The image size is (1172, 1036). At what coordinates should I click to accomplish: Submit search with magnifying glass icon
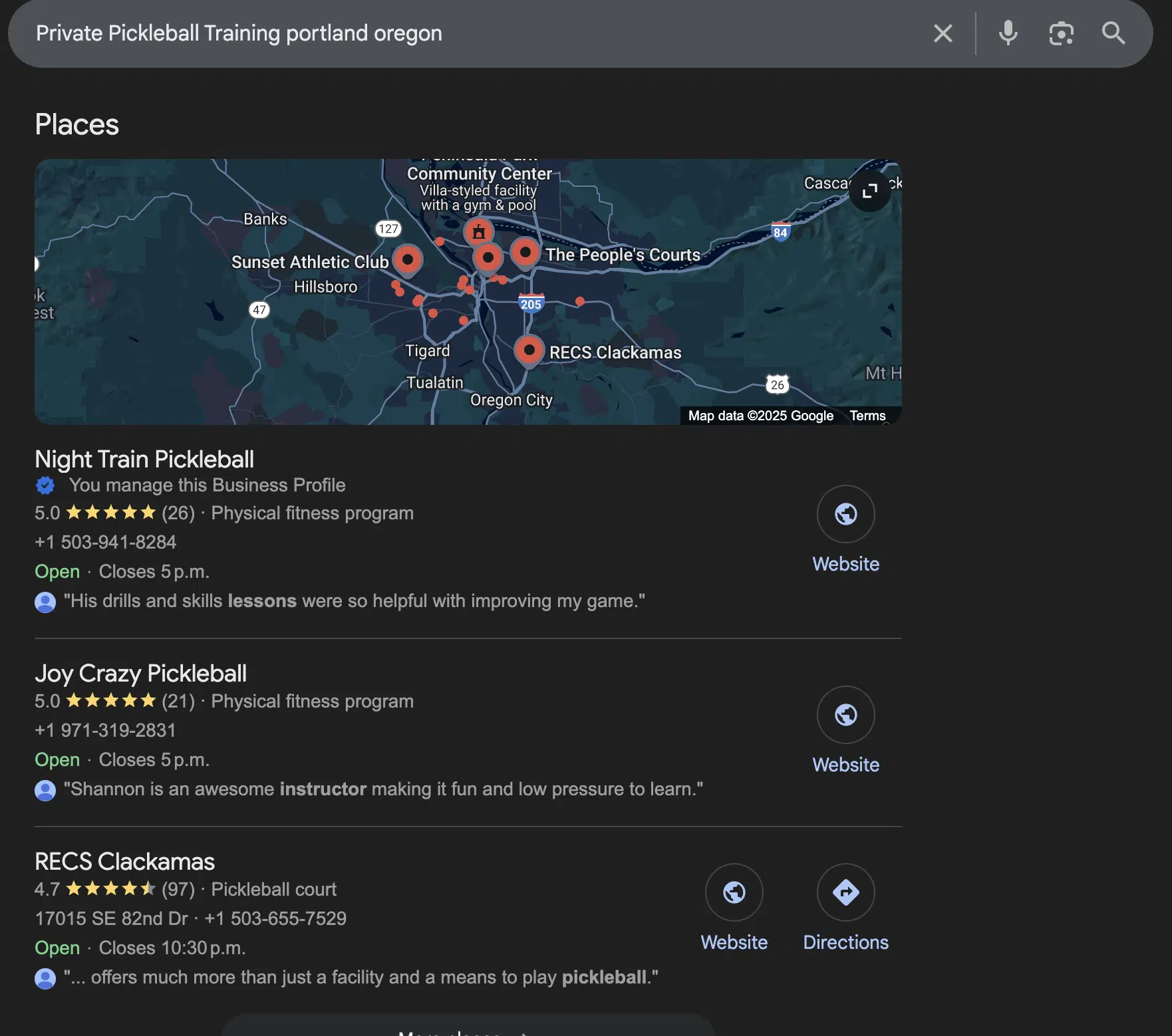tap(1113, 33)
